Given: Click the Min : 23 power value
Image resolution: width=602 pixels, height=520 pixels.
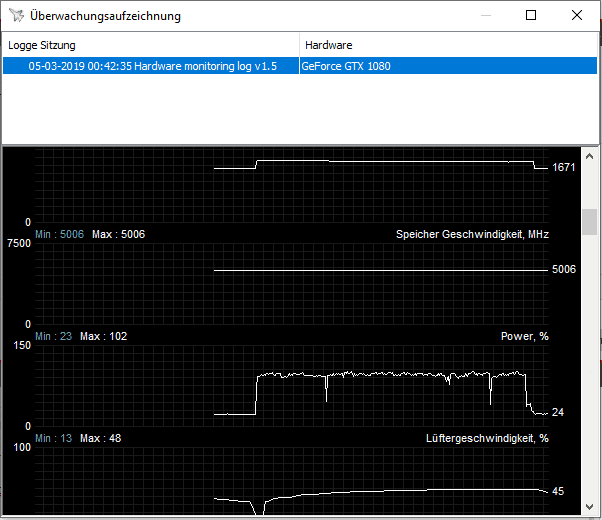Looking at the screenshot, I should pyautogui.click(x=53, y=336).
